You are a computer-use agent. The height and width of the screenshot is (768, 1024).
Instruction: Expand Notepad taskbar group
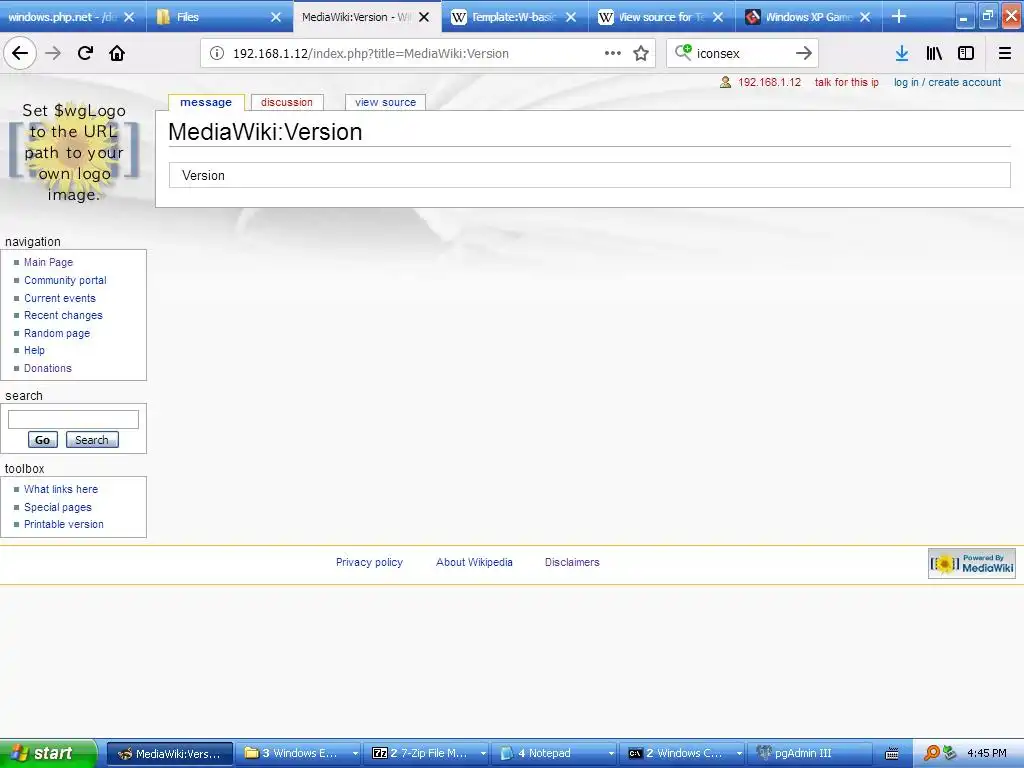point(555,753)
